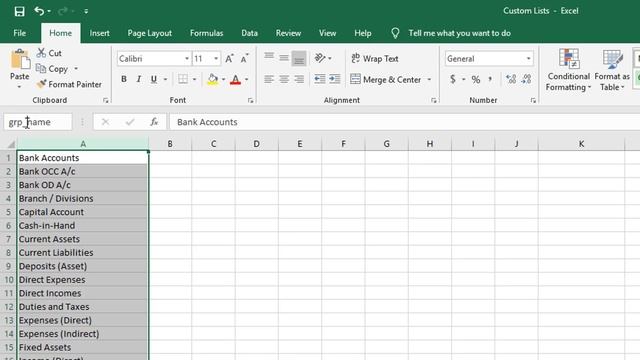Viewport: 640px width, 360px height.
Task: Open the File tab
Action: point(20,33)
